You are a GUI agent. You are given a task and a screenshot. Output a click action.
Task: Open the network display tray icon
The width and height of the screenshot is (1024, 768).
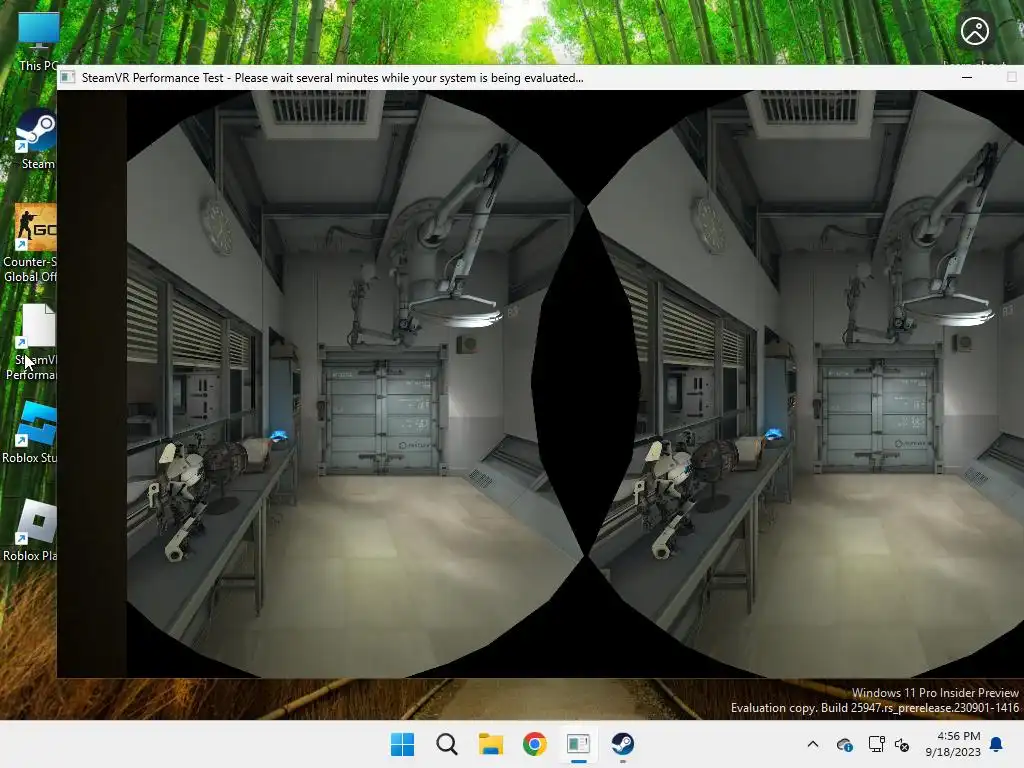876,744
